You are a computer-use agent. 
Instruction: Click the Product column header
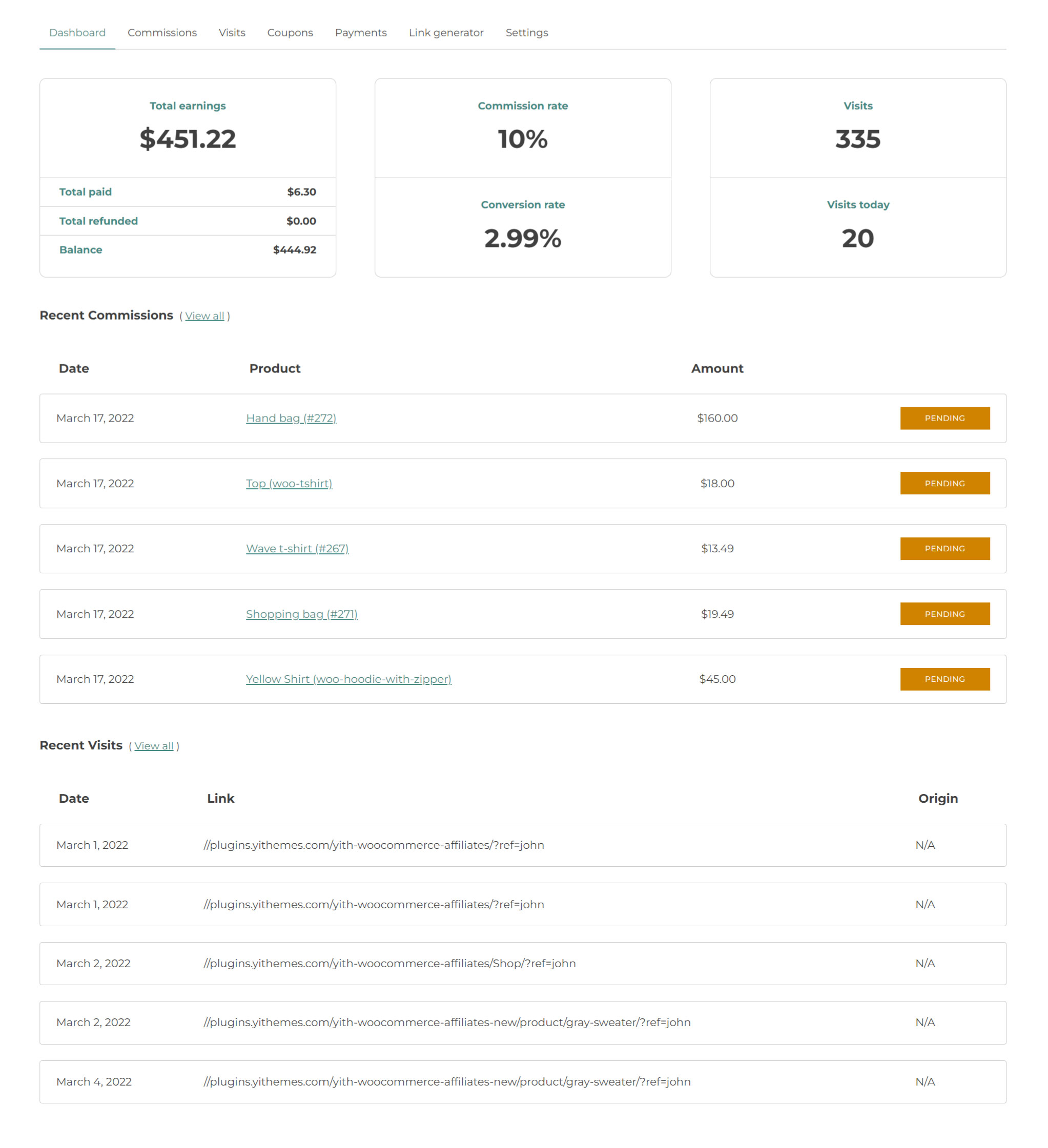pyautogui.click(x=275, y=368)
